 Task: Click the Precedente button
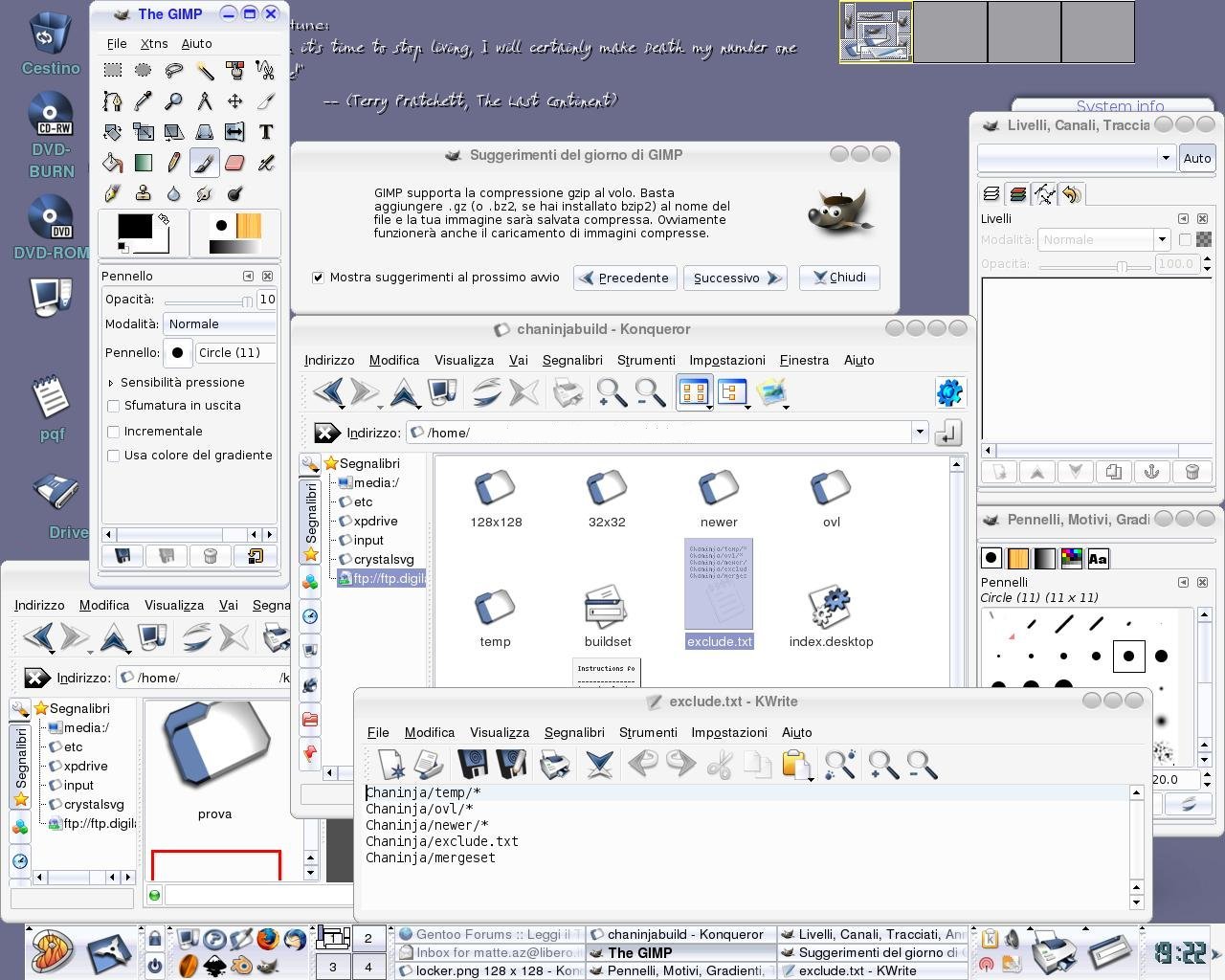pyautogui.click(x=625, y=278)
